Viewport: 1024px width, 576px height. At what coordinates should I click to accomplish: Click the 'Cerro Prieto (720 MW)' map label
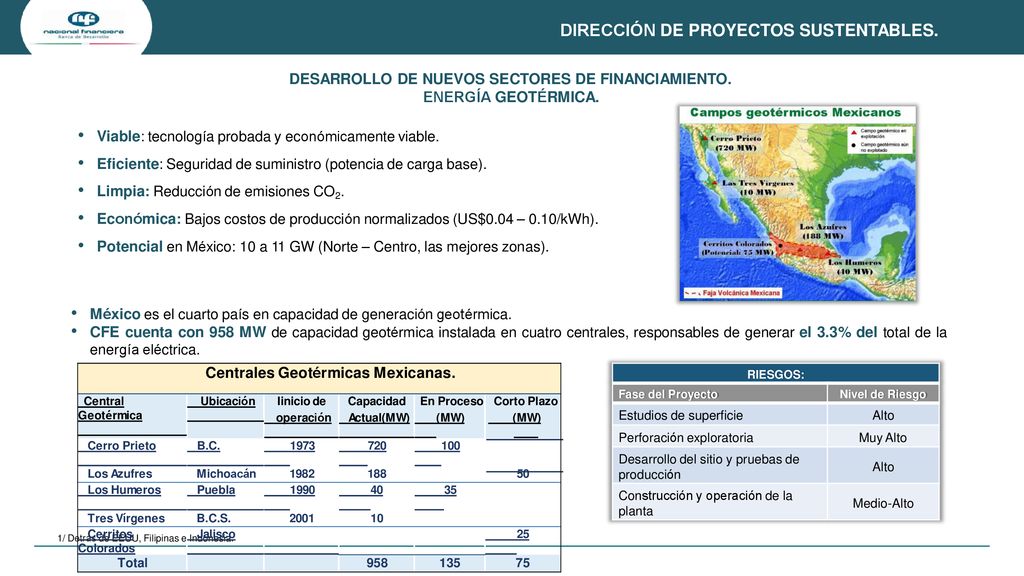pyautogui.click(x=735, y=143)
